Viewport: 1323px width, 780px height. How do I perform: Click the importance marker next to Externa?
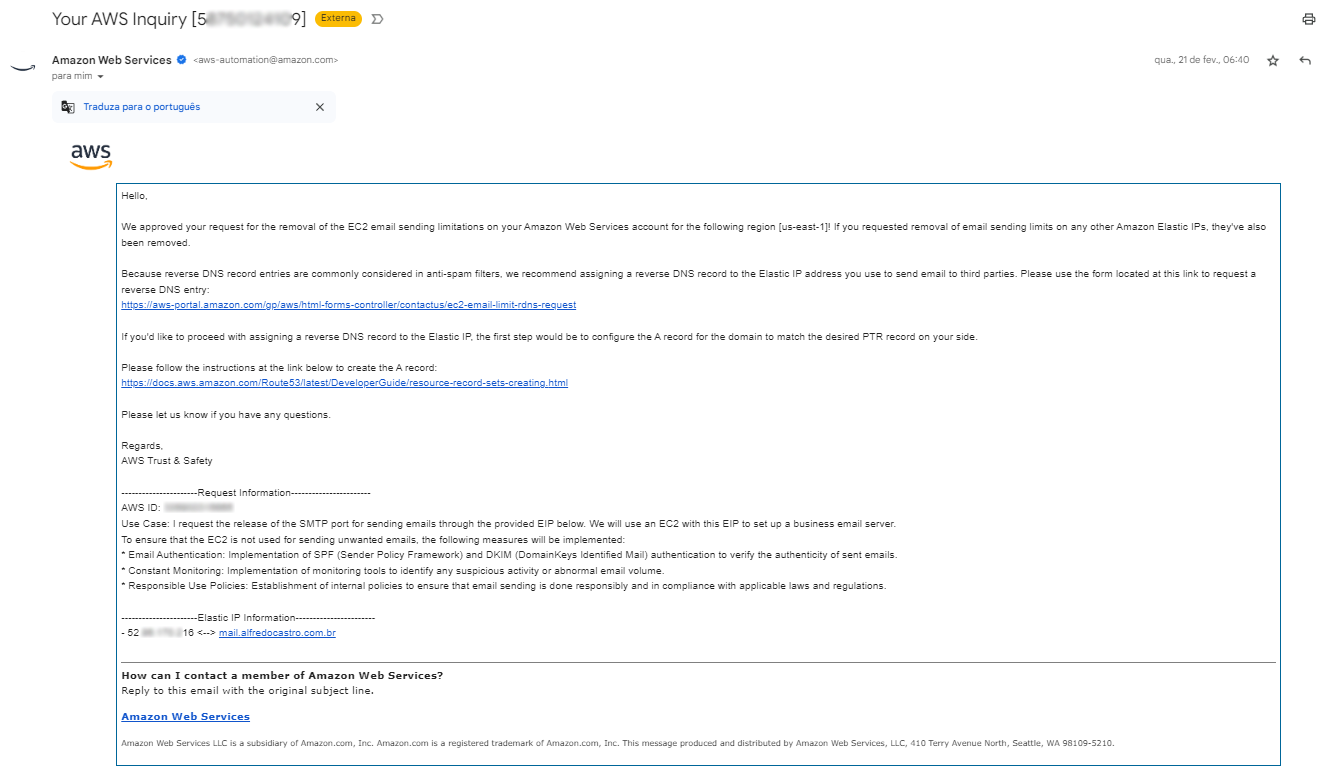[x=377, y=19]
